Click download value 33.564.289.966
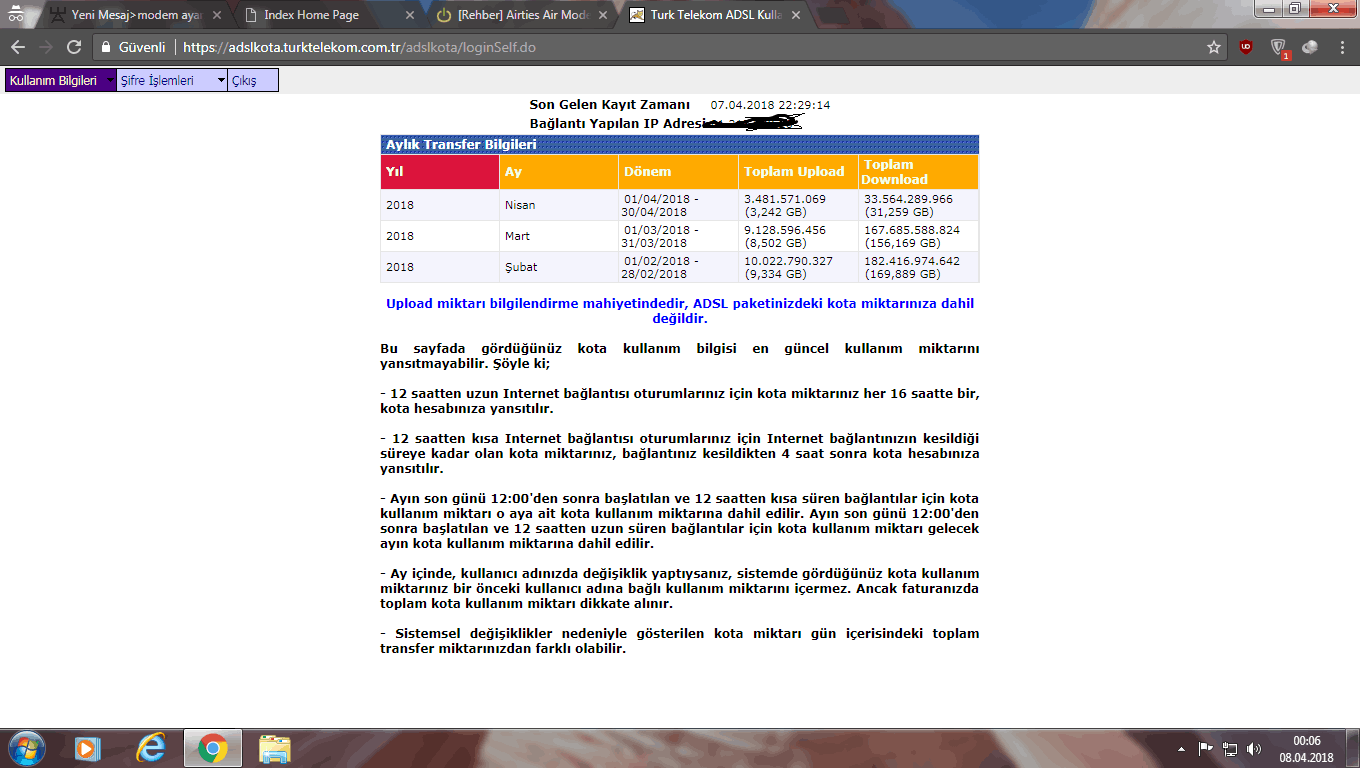The width and height of the screenshot is (1360, 768). click(x=909, y=199)
